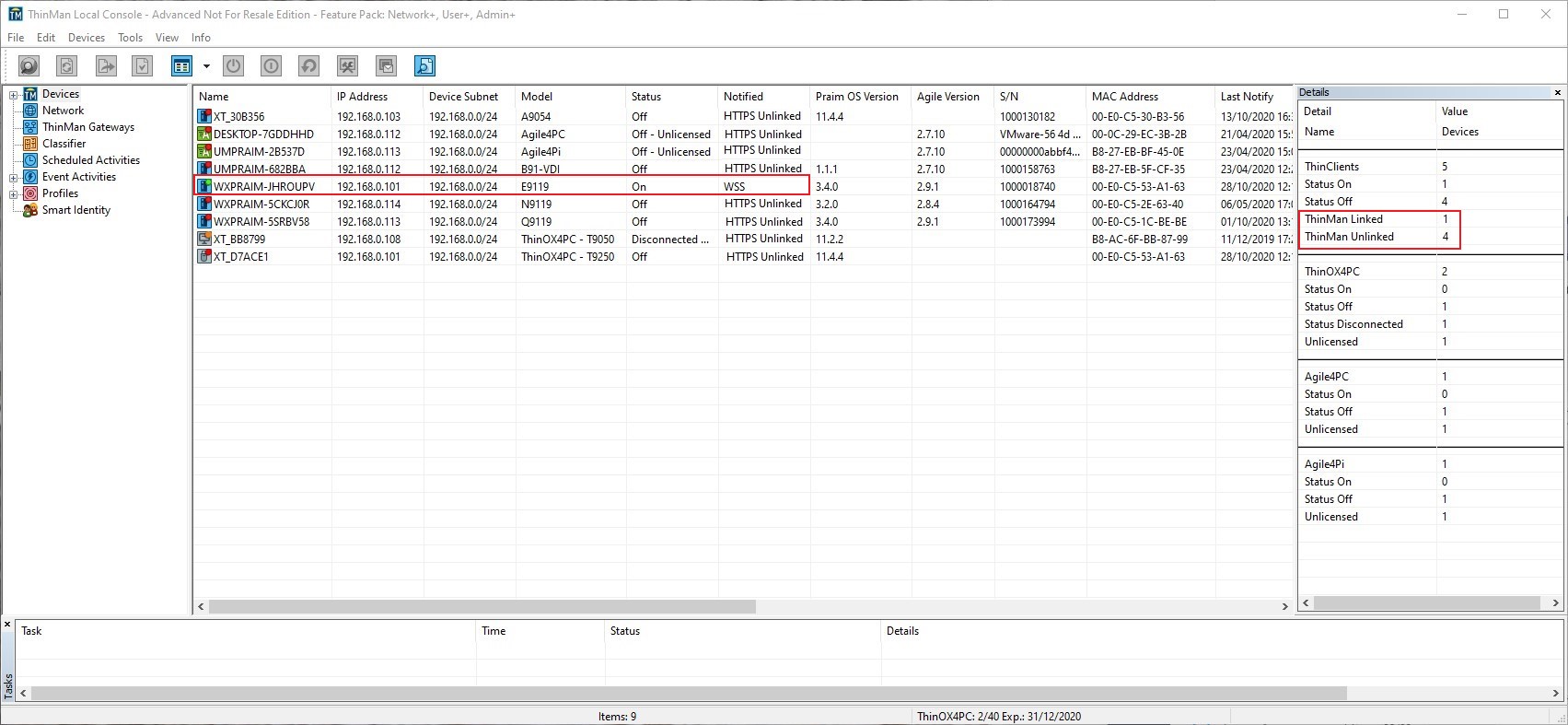Click the Smart Identity users icon
This screenshot has width=1568, height=725.
click(30, 210)
